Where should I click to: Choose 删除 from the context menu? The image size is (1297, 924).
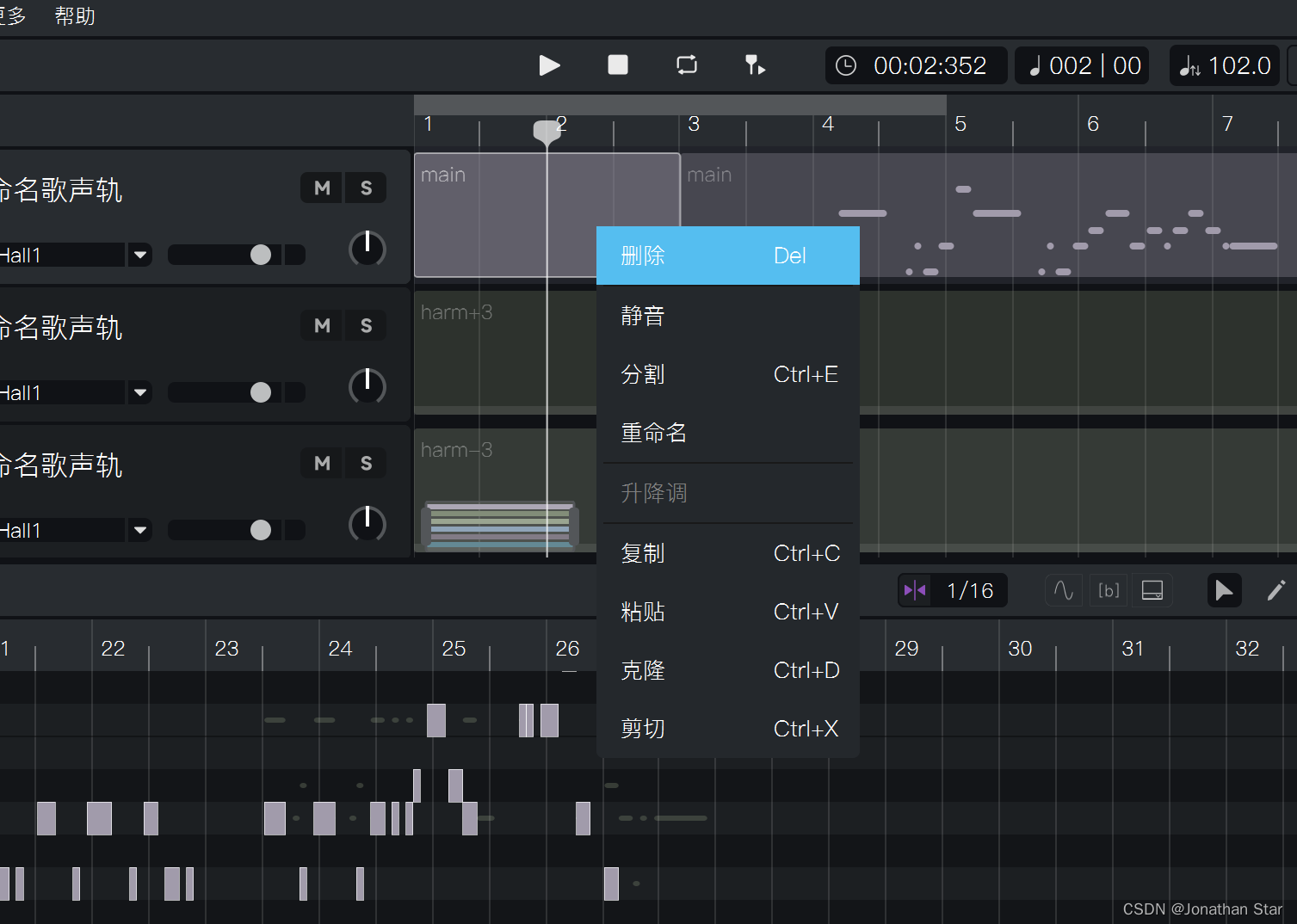(728, 256)
